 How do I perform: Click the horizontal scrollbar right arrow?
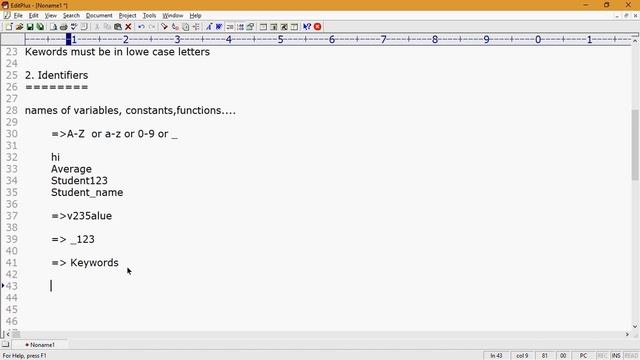pyautogui.click(x=627, y=334)
